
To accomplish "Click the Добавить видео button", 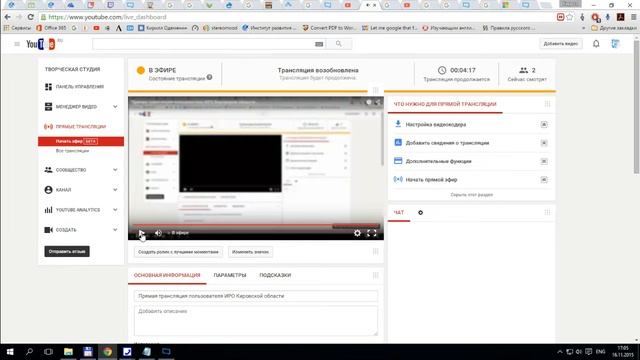I will [560, 44].
